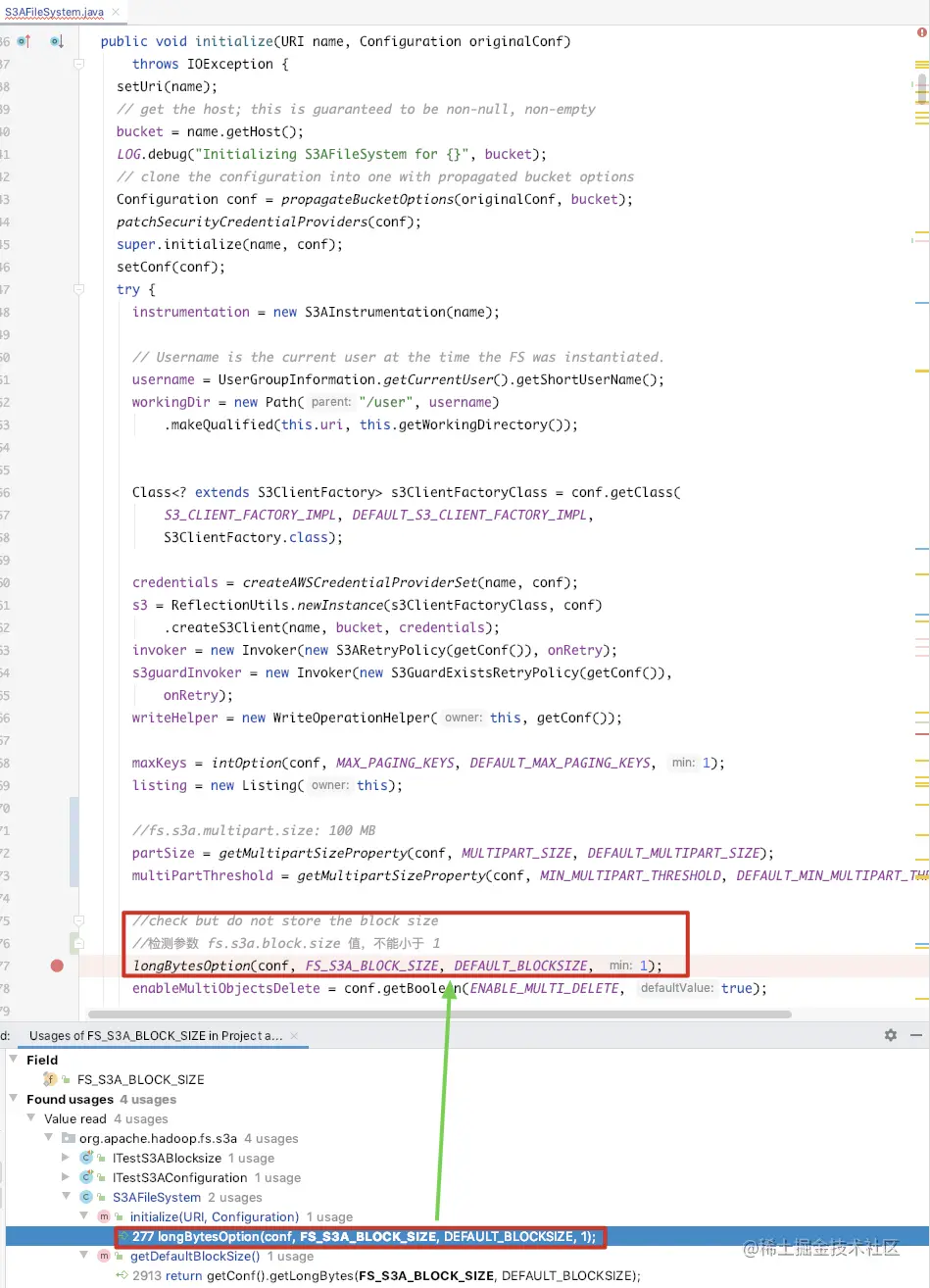Click the field icon beside FS_S3A_BLOCK_SIZE

click(49, 1079)
